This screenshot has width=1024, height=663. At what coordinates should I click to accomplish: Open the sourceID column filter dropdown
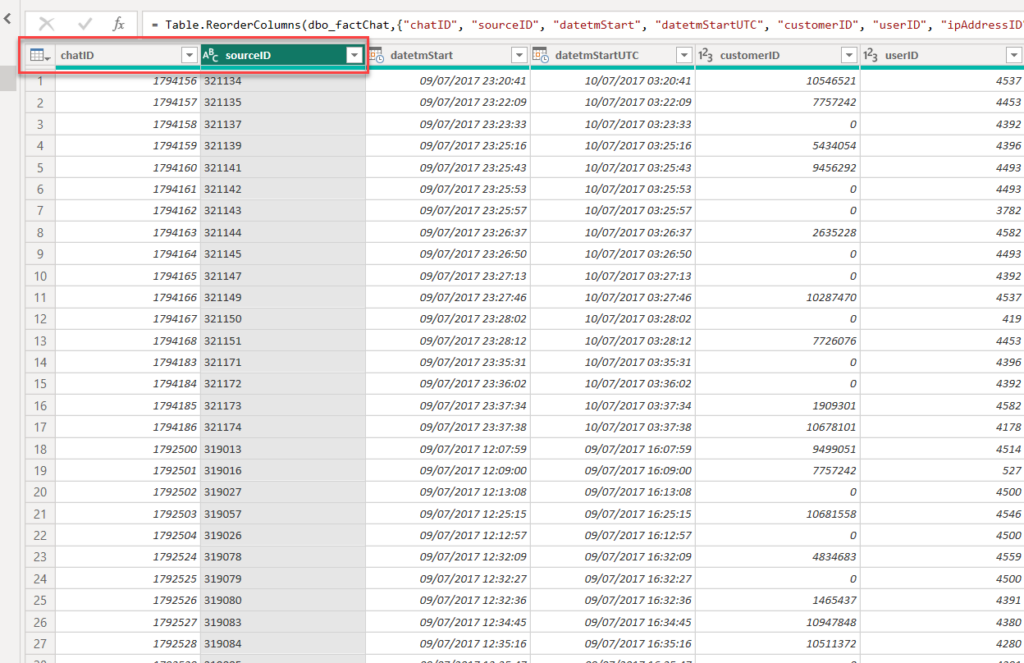[x=353, y=56]
